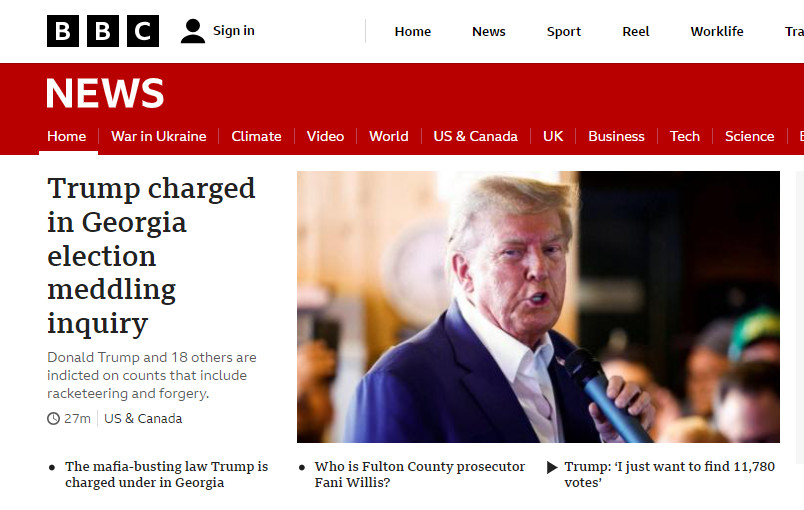Open the Trump charged in Georgia headline

151,256
